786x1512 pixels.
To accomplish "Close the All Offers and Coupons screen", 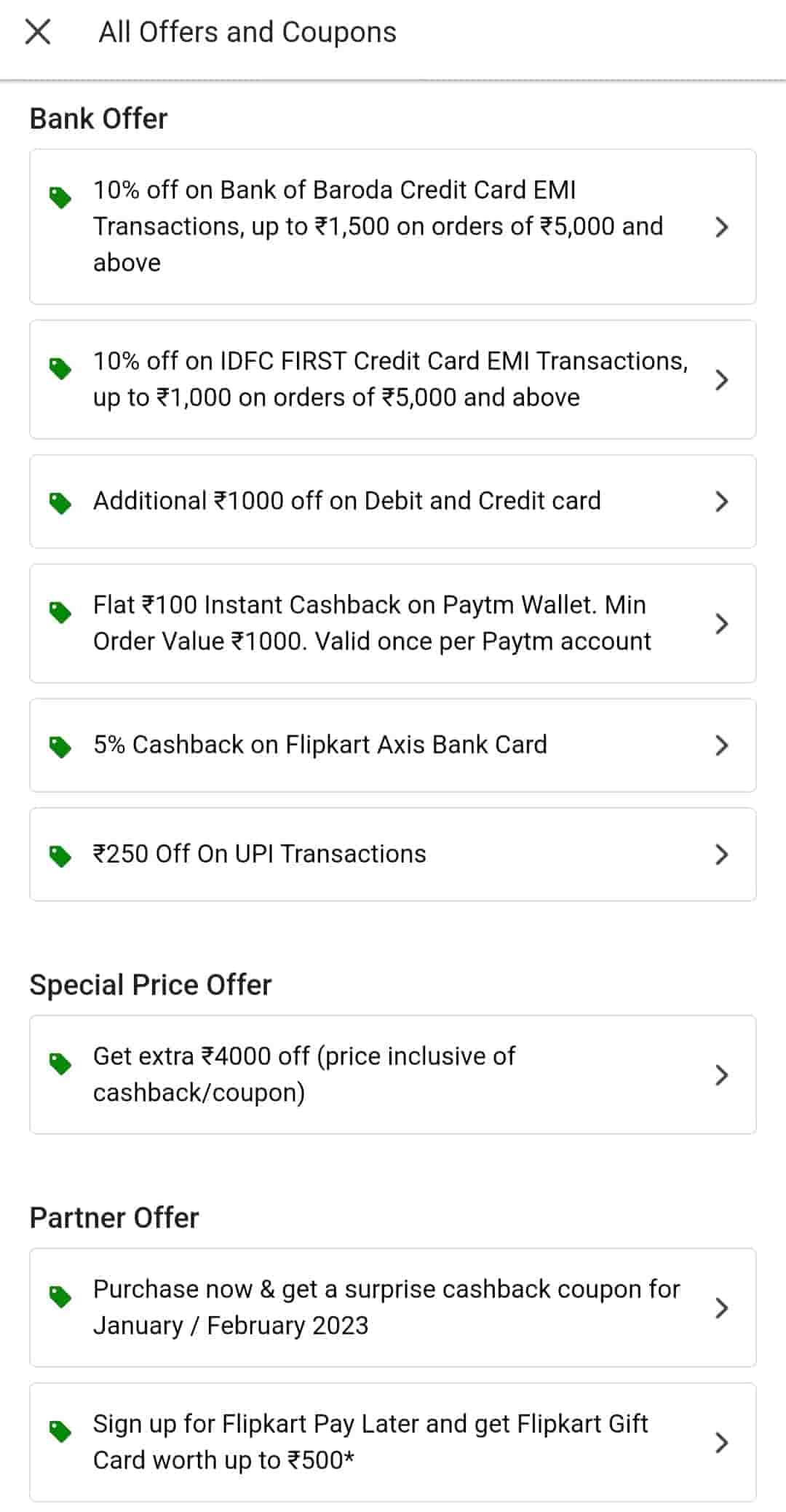I will click(x=38, y=32).
